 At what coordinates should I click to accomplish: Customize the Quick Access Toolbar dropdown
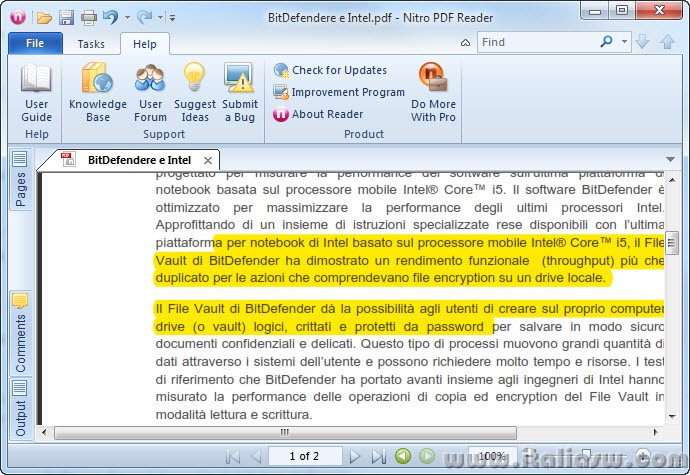pyautogui.click(x=172, y=18)
